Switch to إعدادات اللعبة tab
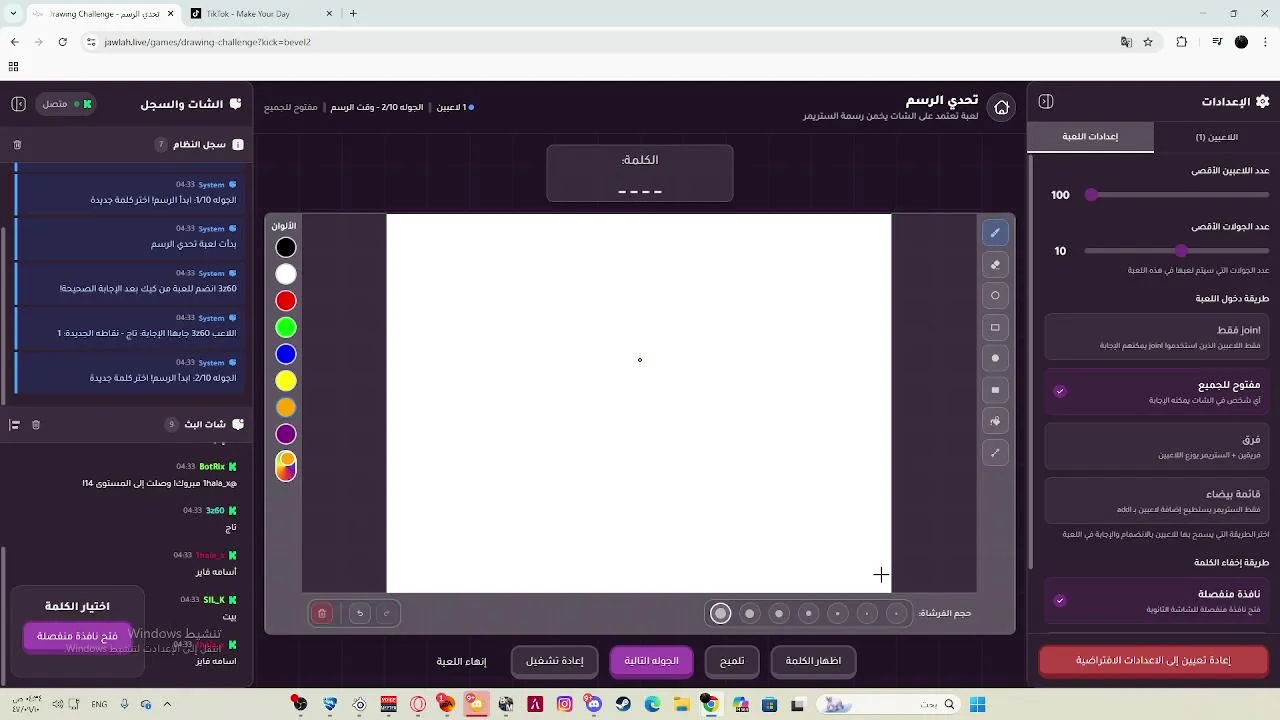Image resolution: width=1280 pixels, height=720 pixels. [x=1090, y=137]
